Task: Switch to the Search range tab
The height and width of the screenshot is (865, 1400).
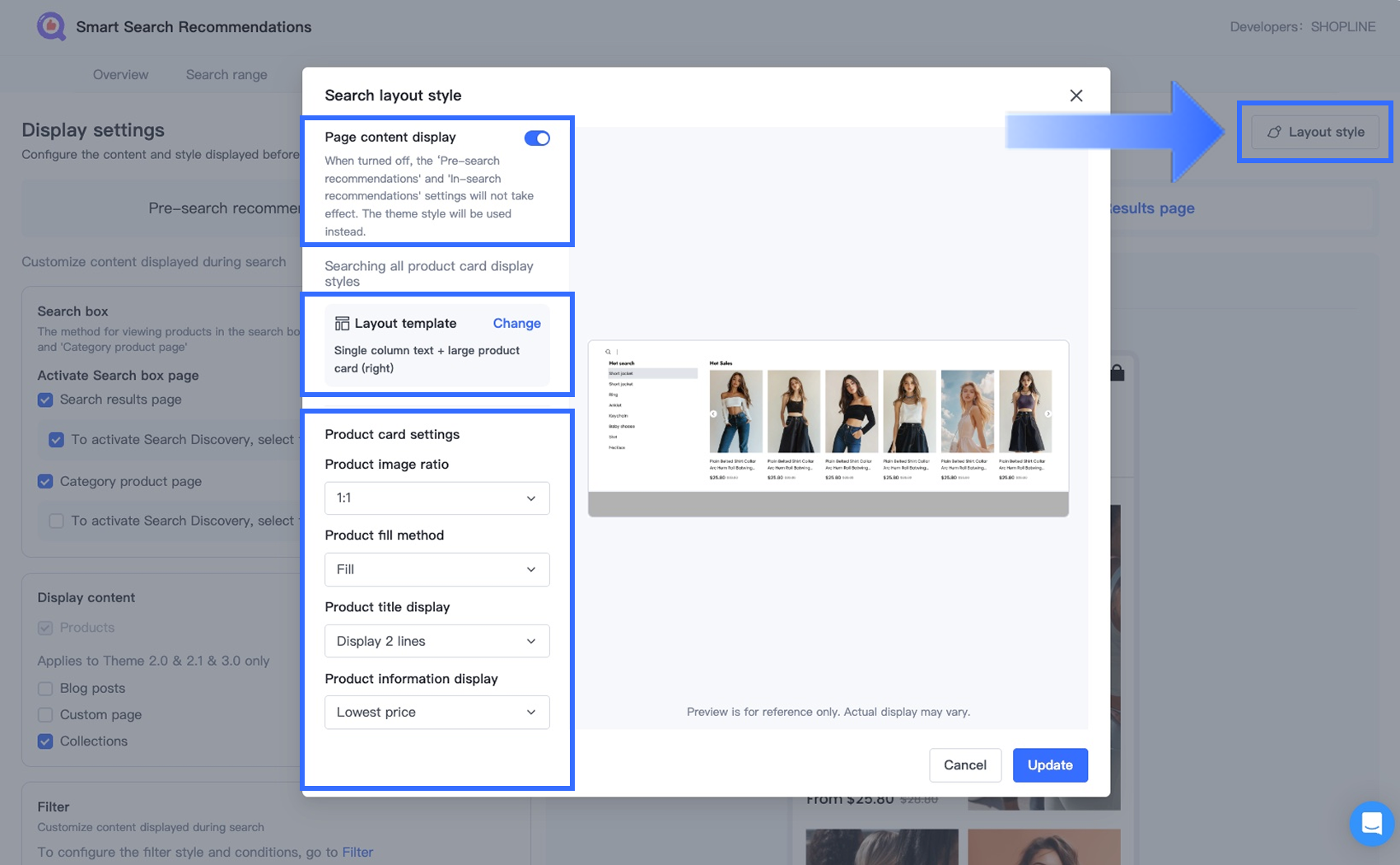Action: click(x=226, y=74)
